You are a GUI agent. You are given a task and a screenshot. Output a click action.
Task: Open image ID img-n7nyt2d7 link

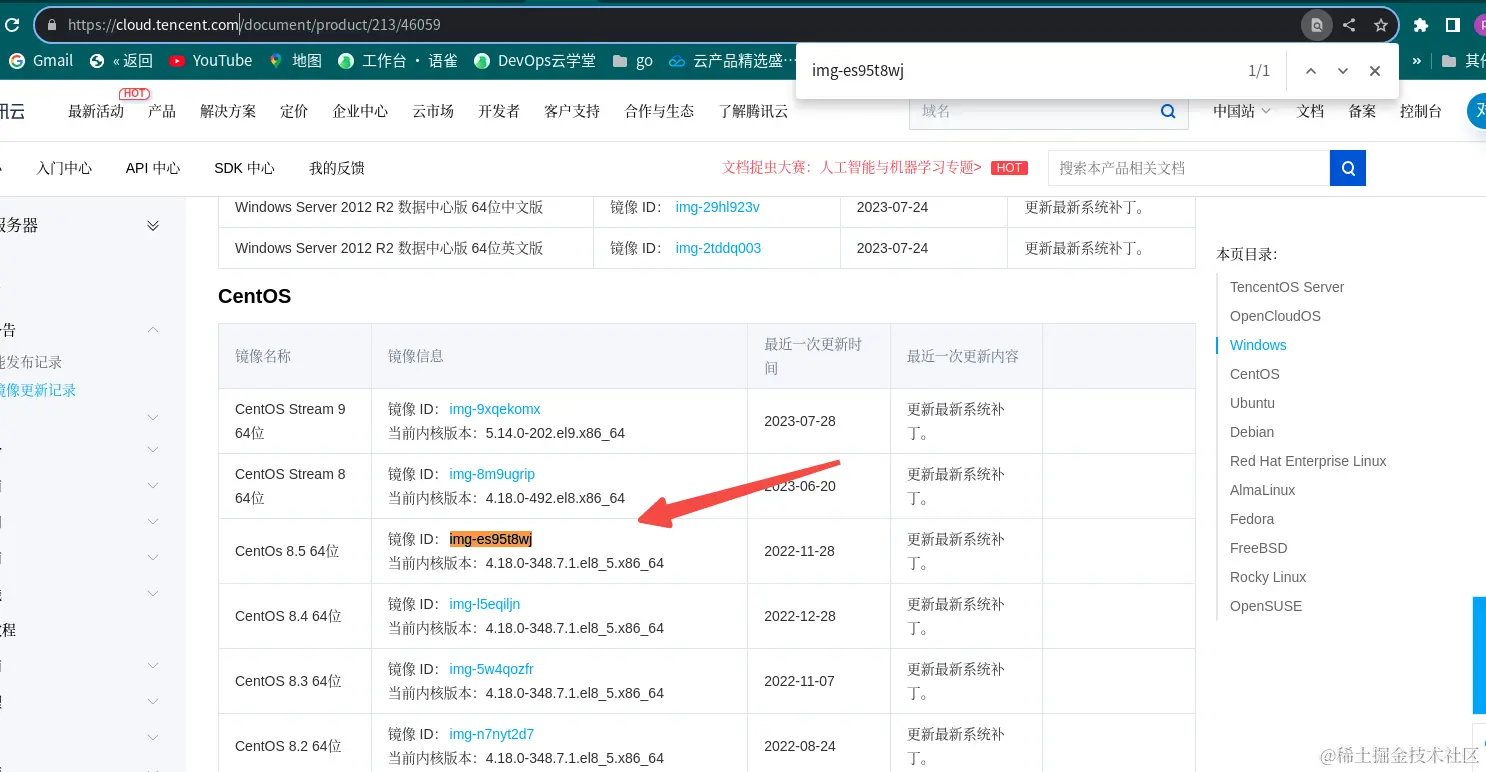(491, 734)
